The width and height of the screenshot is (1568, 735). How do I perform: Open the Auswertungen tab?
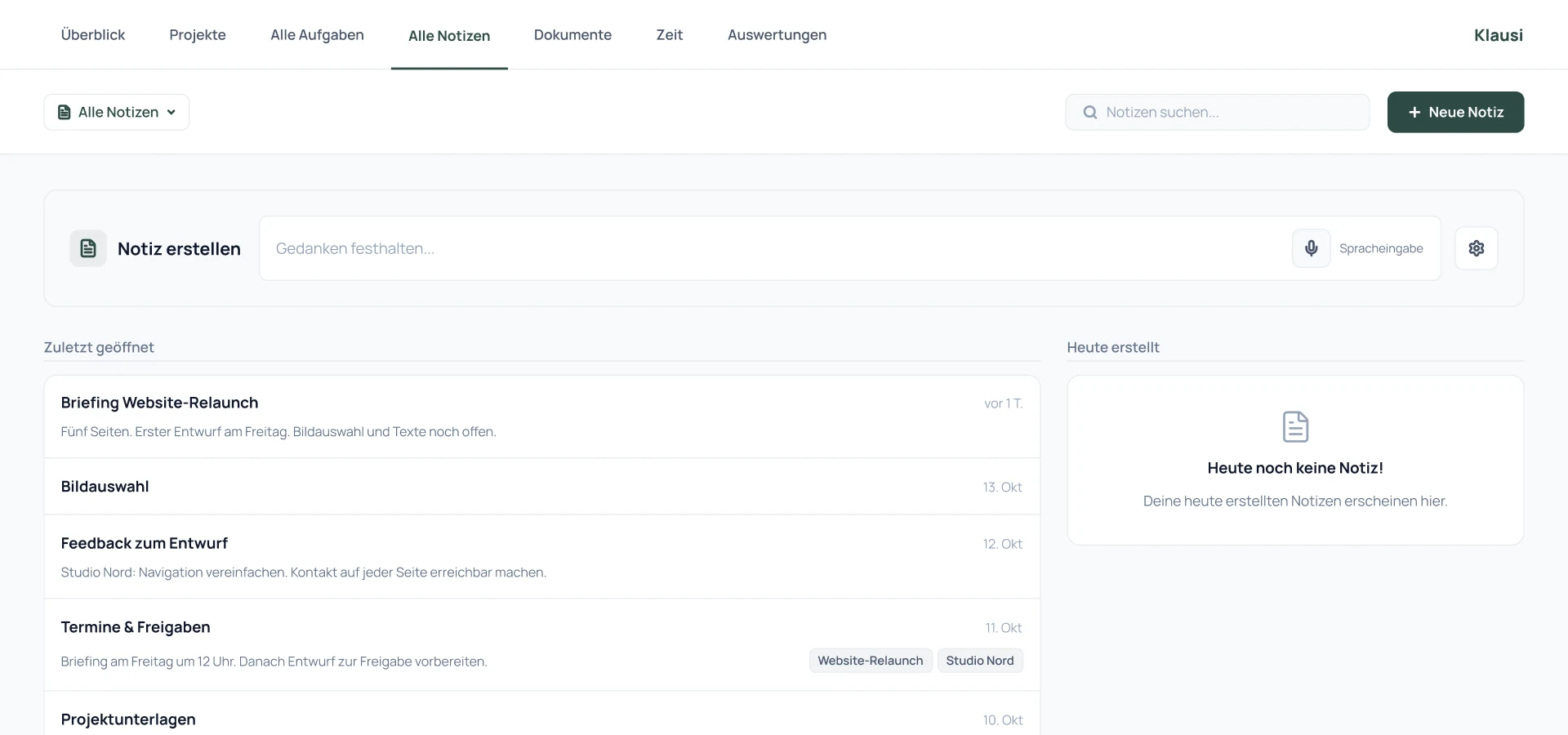point(777,35)
